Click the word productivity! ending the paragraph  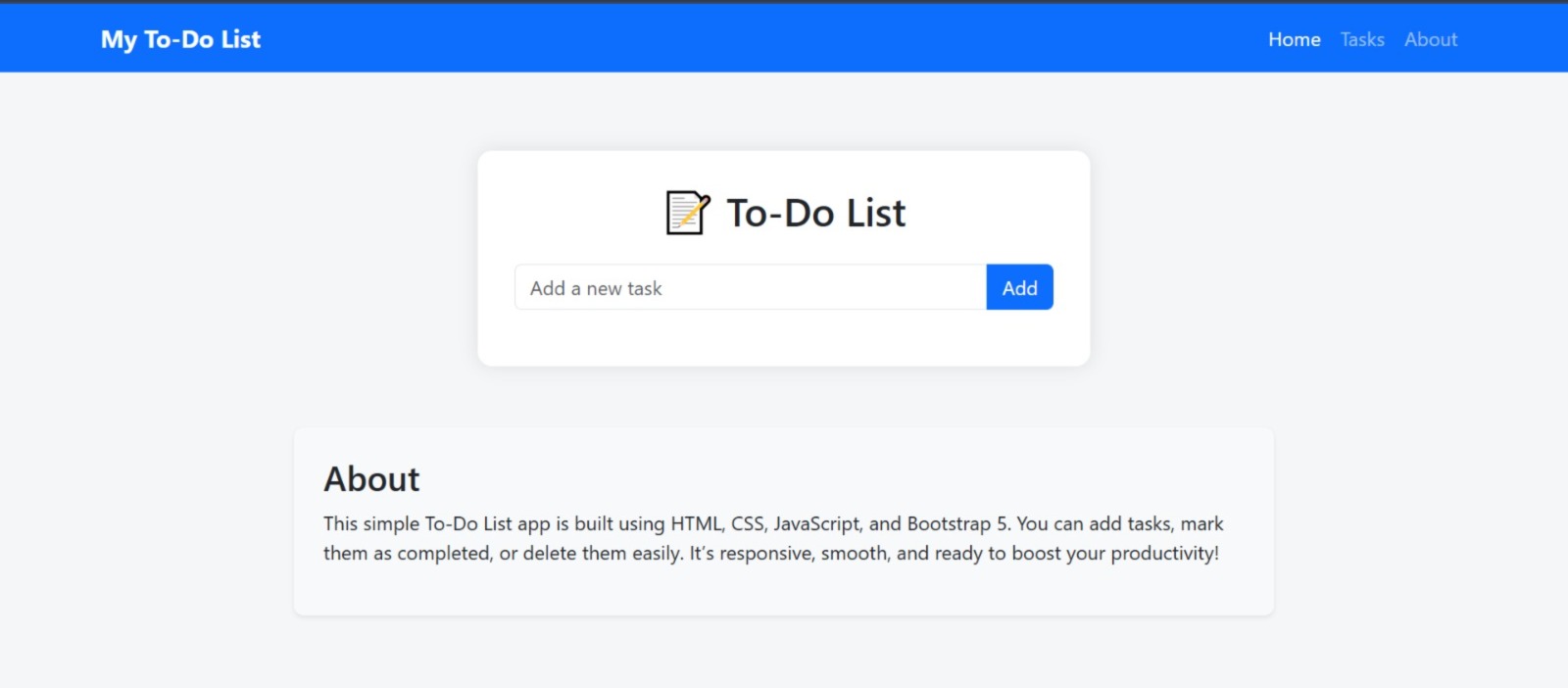point(1164,553)
